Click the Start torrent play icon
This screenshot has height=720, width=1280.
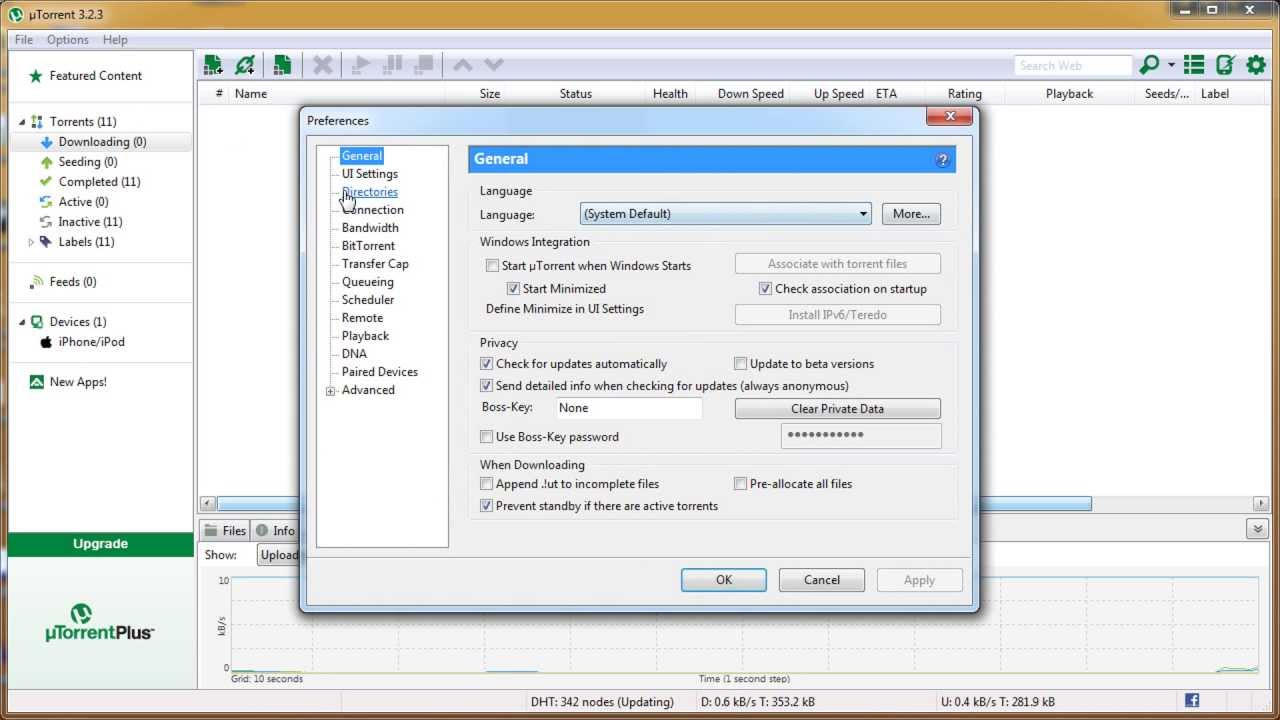coord(361,65)
